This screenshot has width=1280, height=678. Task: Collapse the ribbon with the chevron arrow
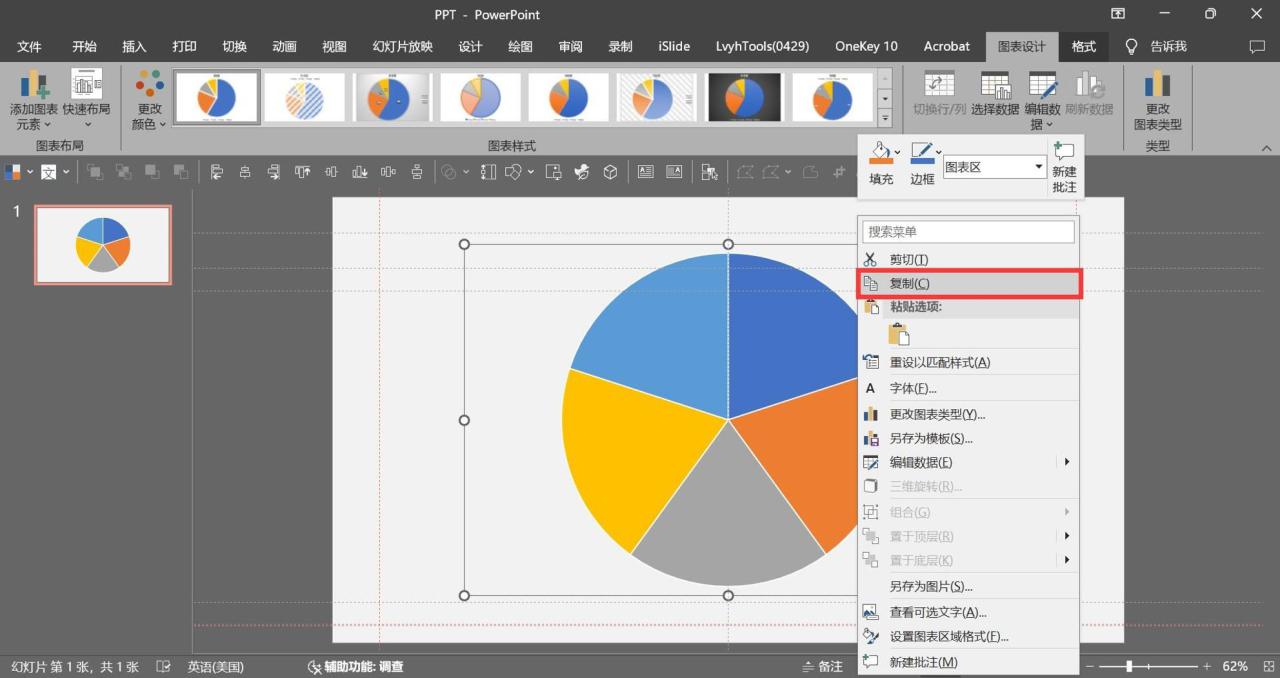[1266, 148]
